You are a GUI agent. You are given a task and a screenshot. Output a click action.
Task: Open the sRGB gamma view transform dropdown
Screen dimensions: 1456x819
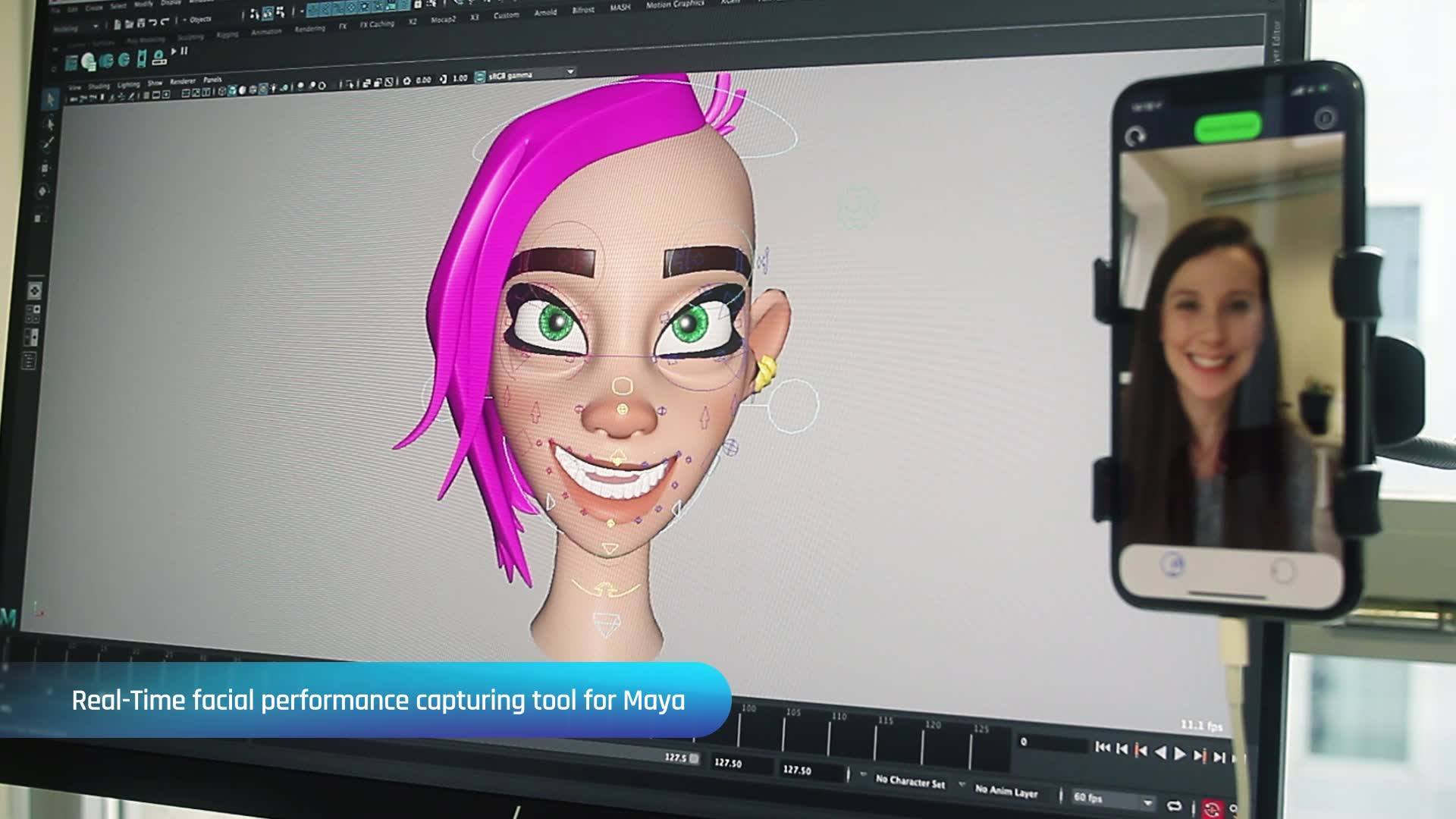click(531, 74)
